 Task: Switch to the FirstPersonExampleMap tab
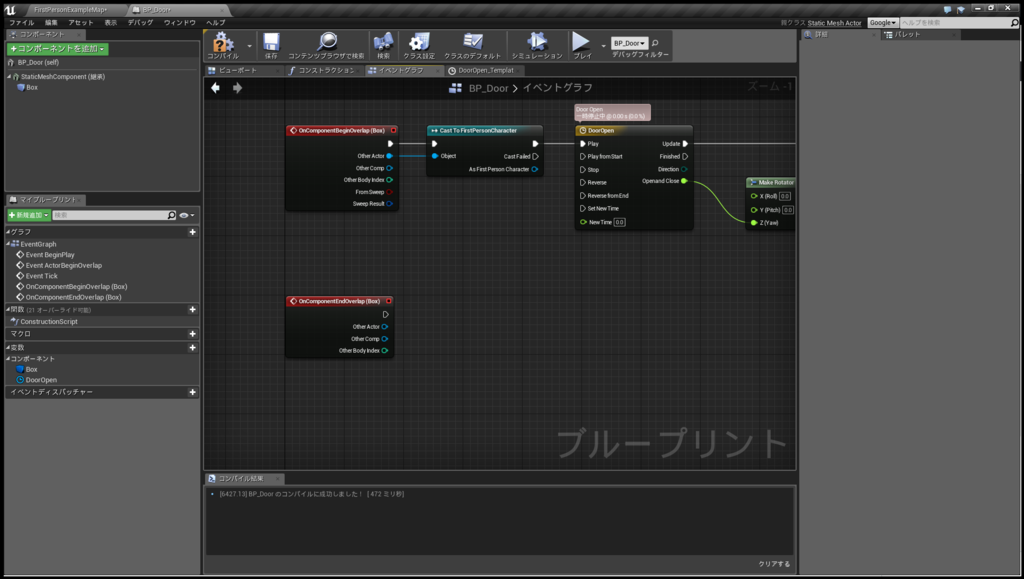(71, 10)
